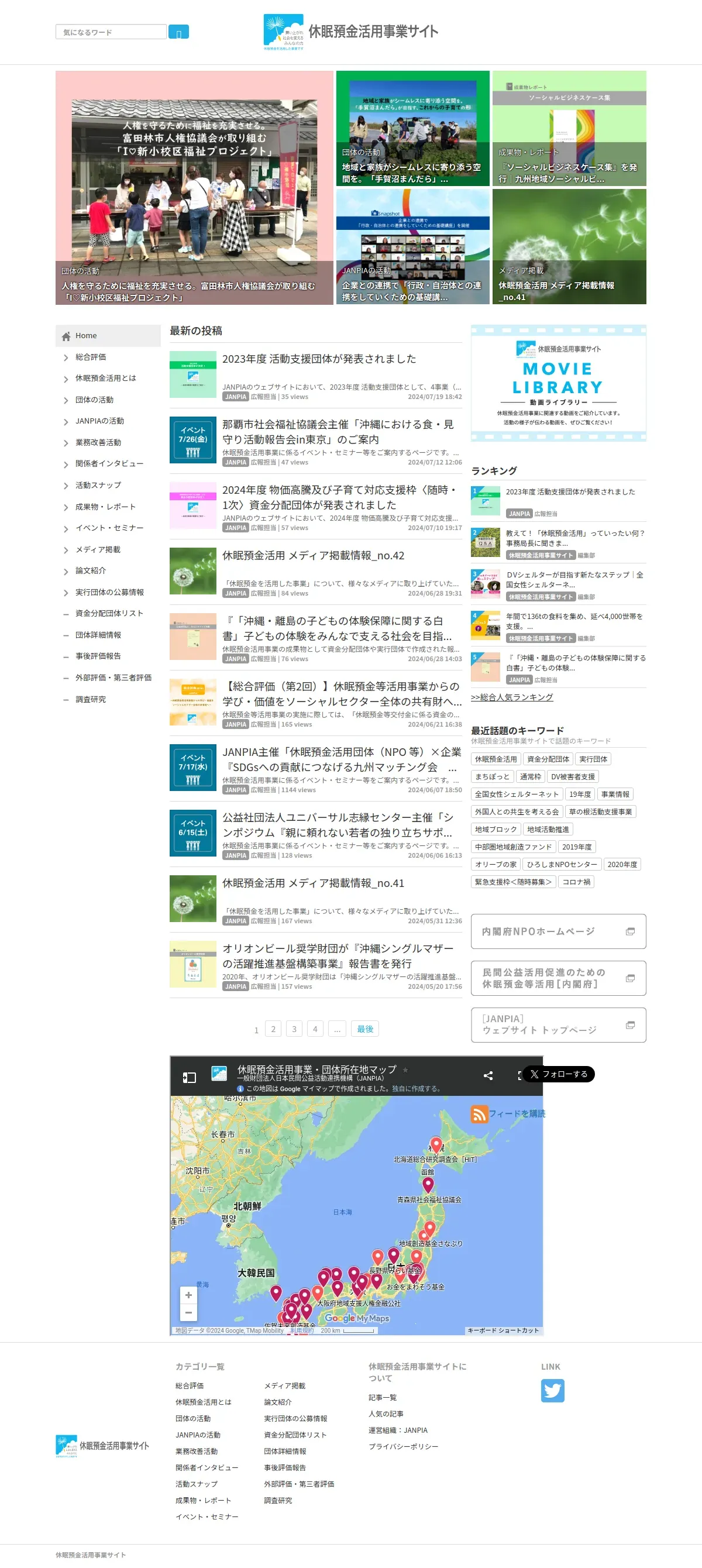Expand 活動スナップ sidebar item
Viewport: 702px width, 1568px height.
pos(66,486)
